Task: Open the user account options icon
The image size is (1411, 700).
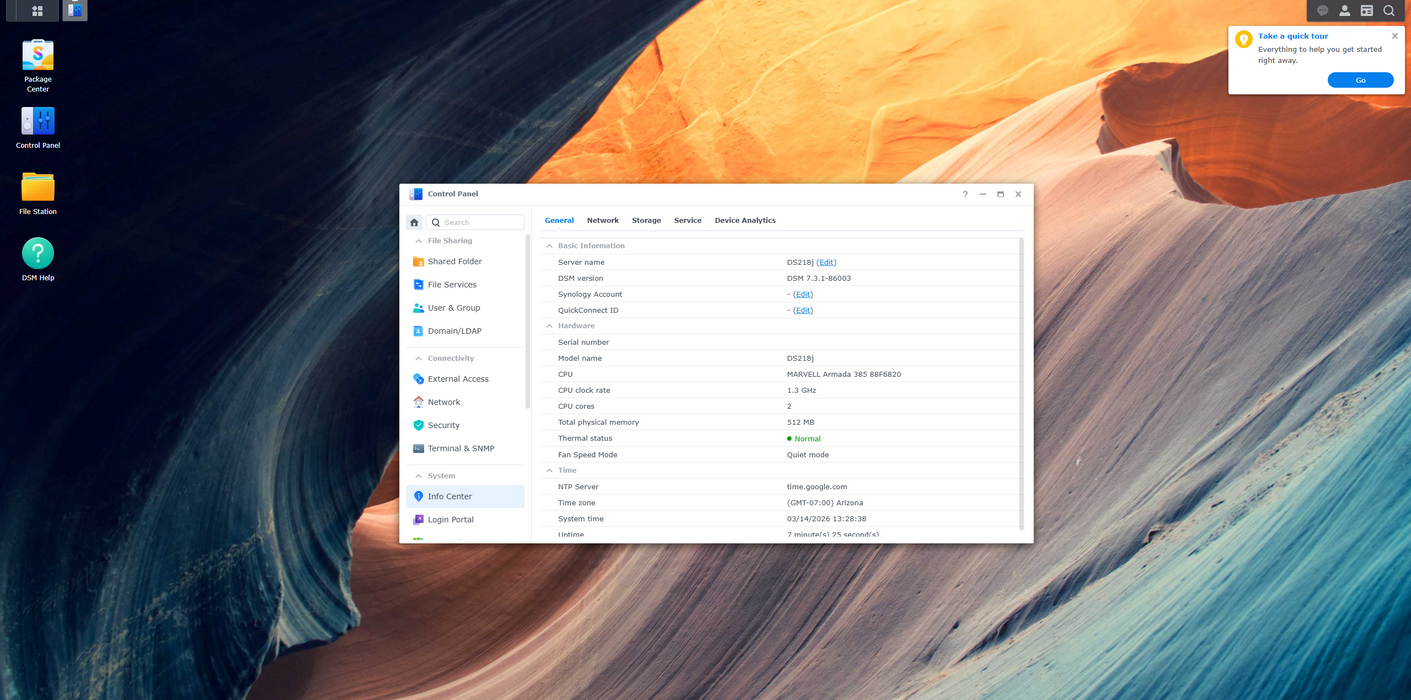Action: pos(1344,11)
